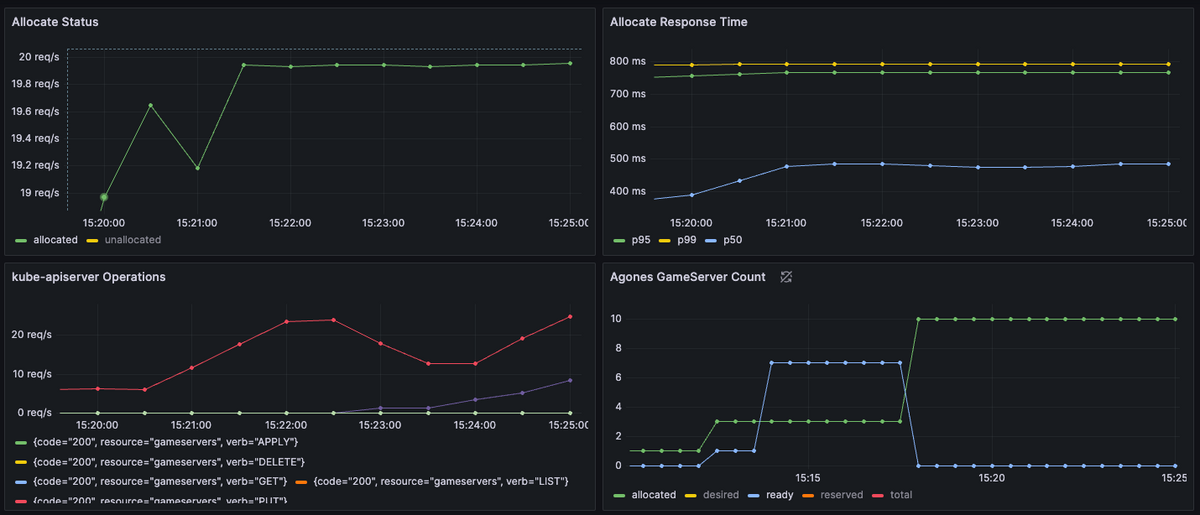This screenshot has height=515, width=1200.
Task: Toggle the allocated series in Allocate Status legend
Action: 55,240
